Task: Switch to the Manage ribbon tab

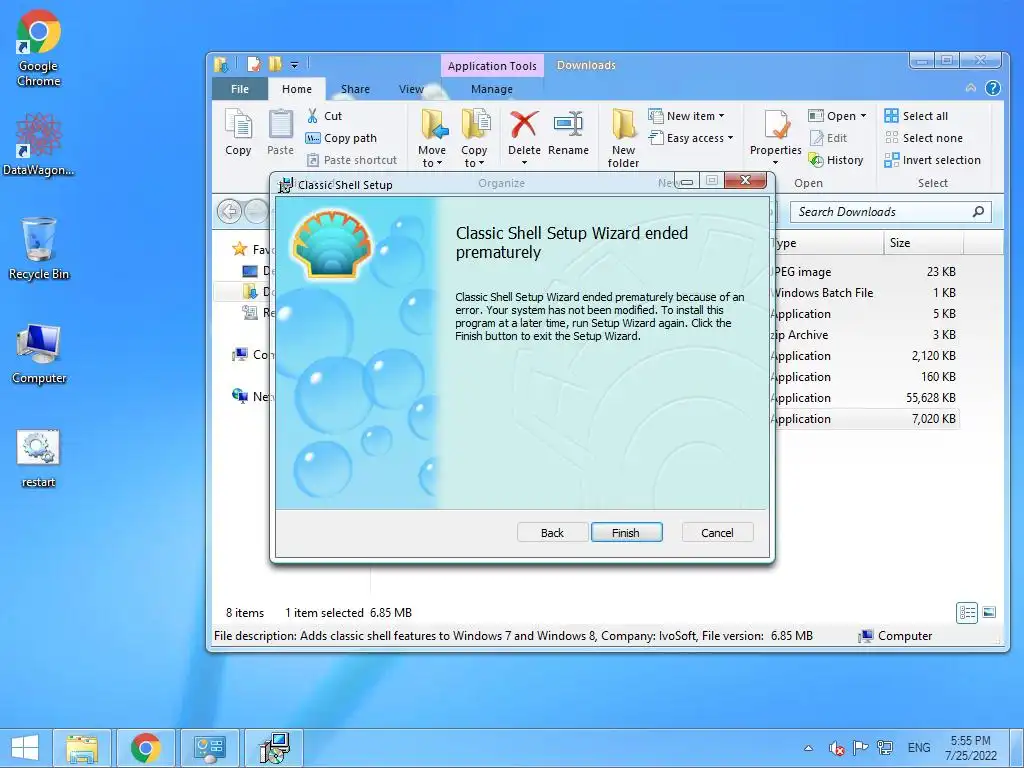Action: pyautogui.click(x=492, y=89)
